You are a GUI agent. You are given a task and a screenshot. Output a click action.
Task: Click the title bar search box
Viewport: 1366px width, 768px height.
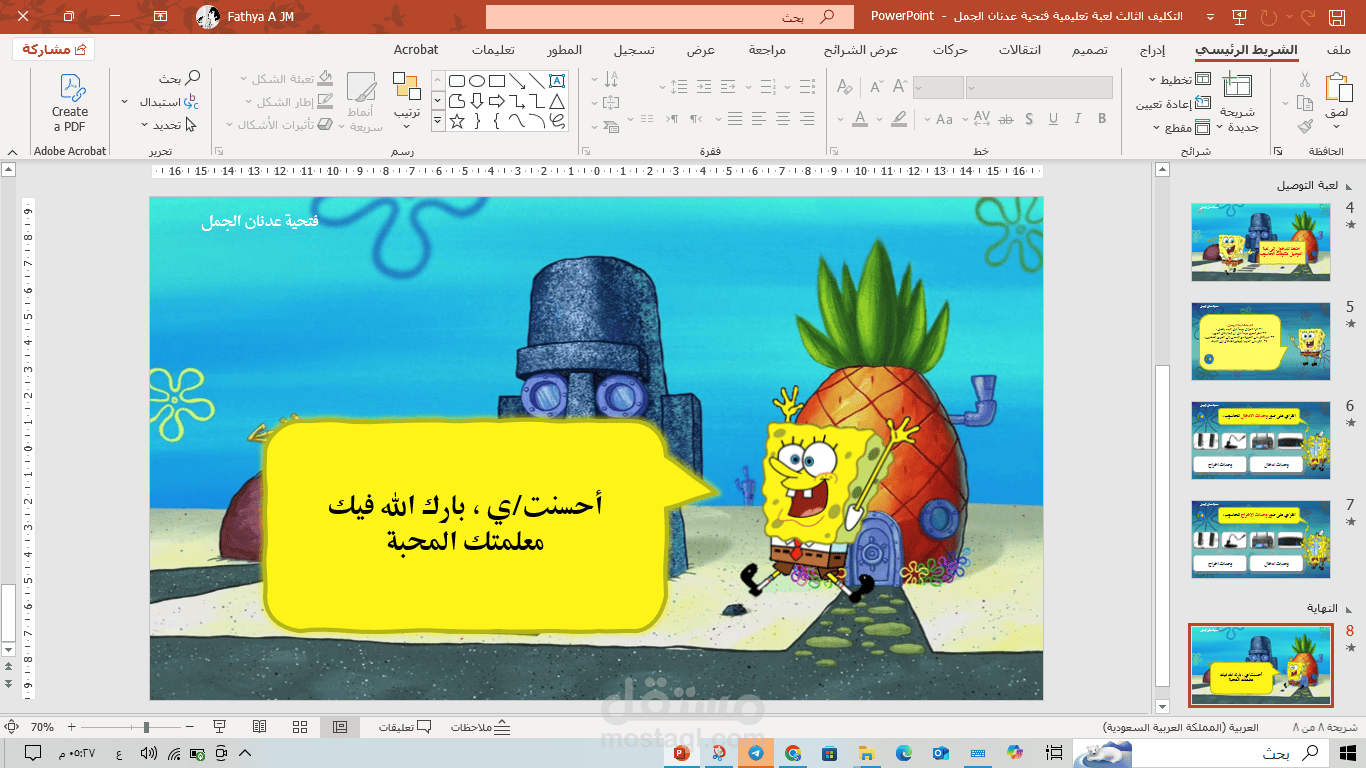[x=670, y=17]
